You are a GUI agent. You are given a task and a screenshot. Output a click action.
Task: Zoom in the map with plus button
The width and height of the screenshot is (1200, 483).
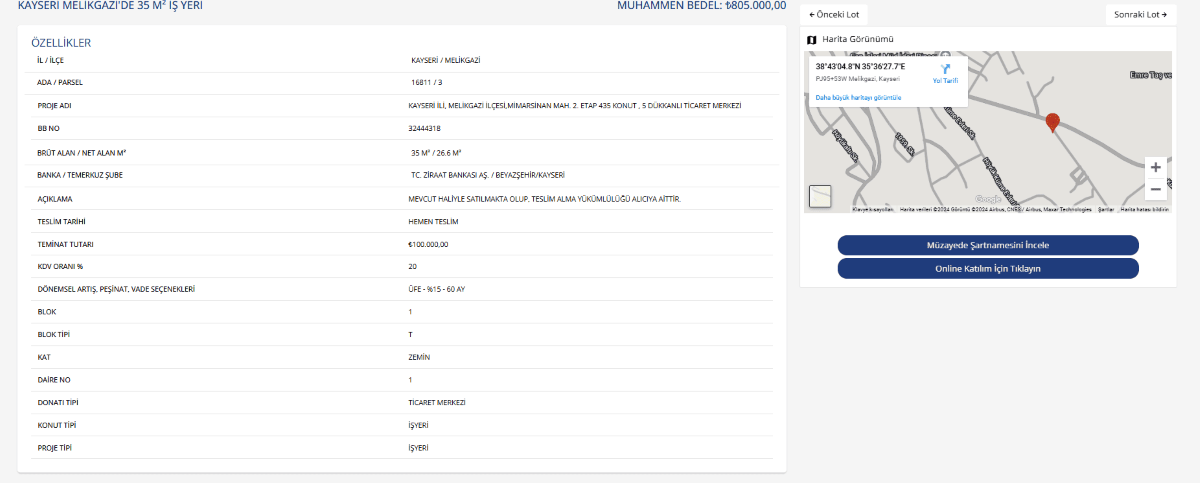tap(1156, 167)
